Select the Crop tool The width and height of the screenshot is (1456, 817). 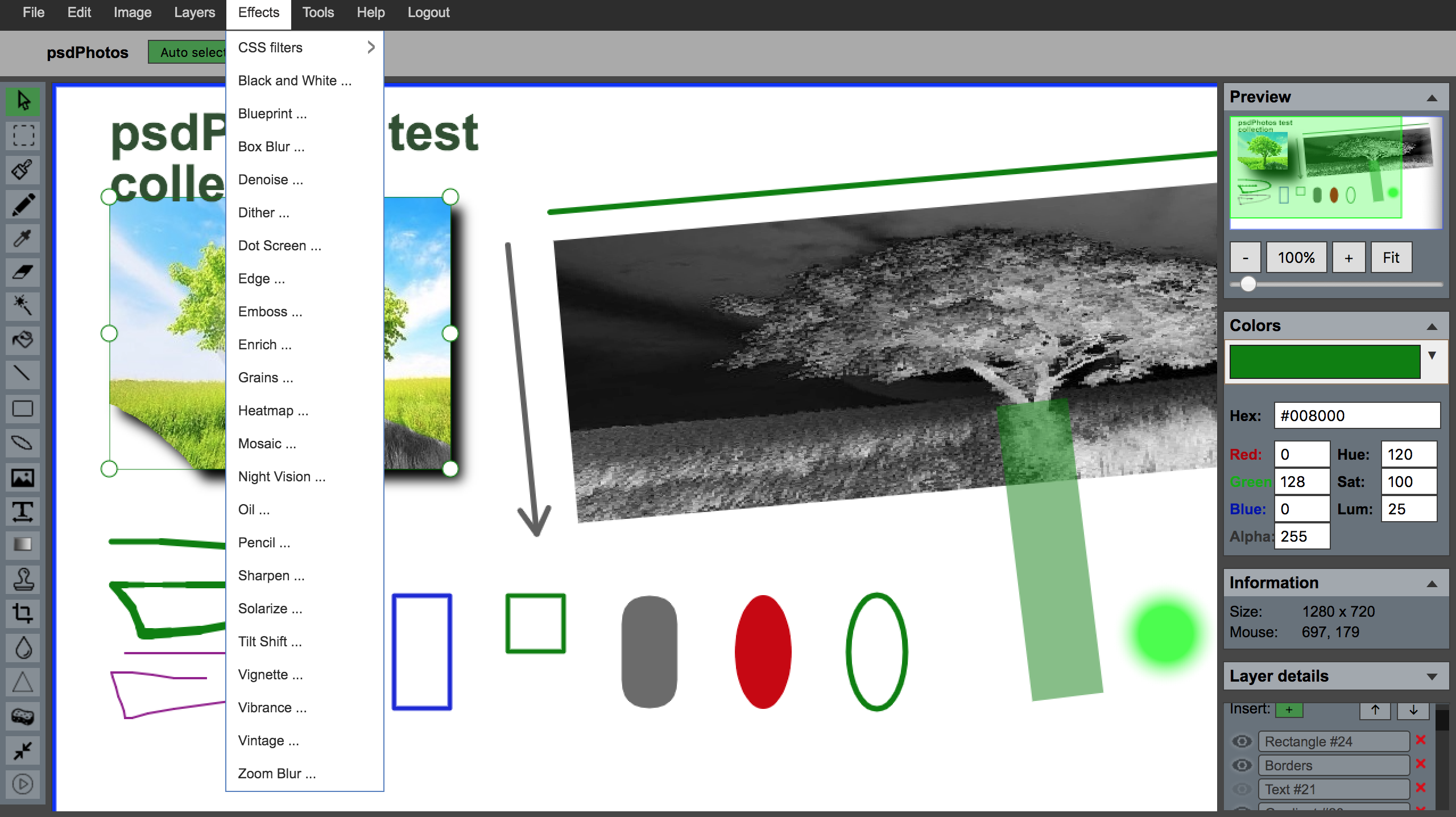pos(23,613)
